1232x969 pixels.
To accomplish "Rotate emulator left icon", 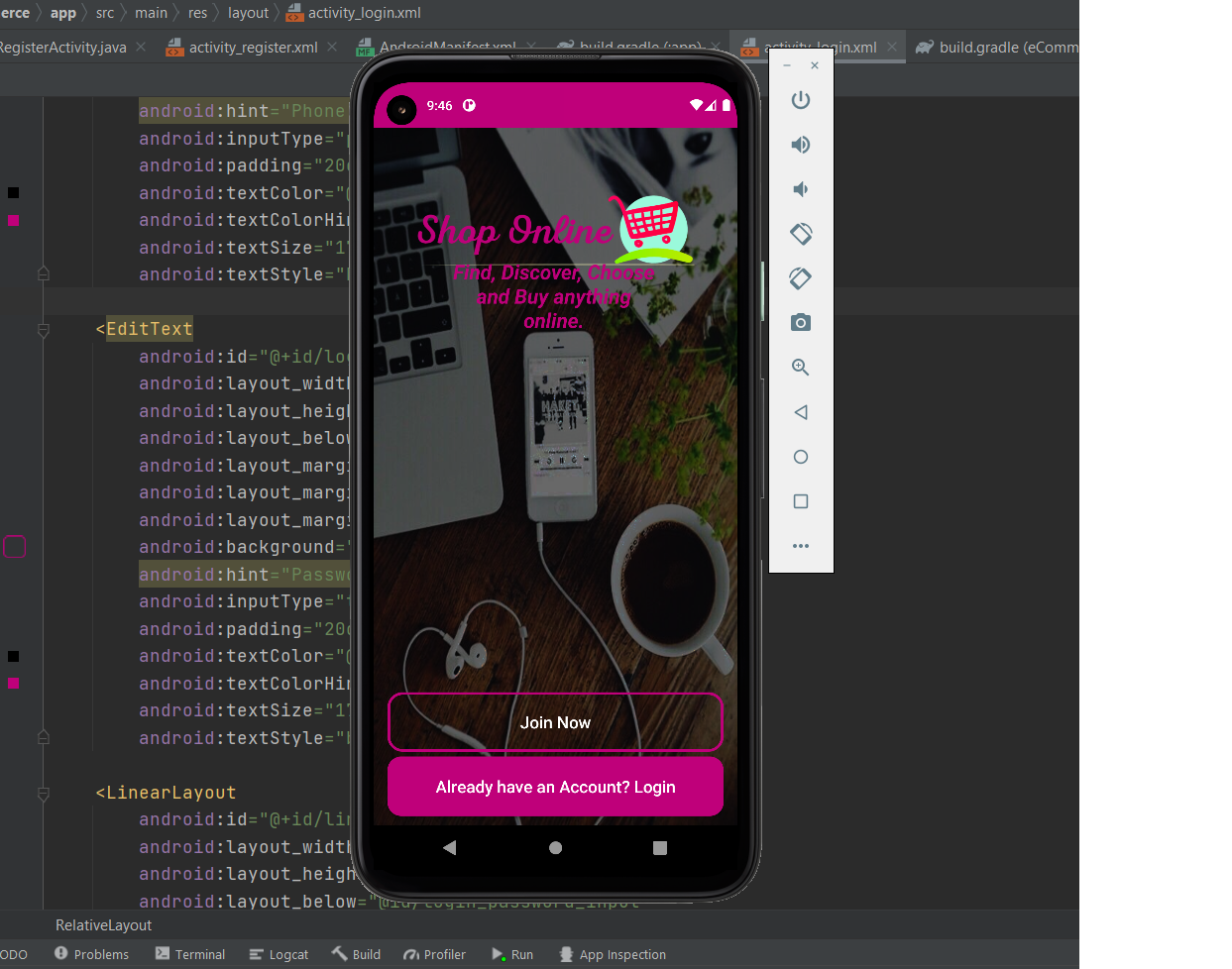I will pyautogui.click(x=801, y=234).
